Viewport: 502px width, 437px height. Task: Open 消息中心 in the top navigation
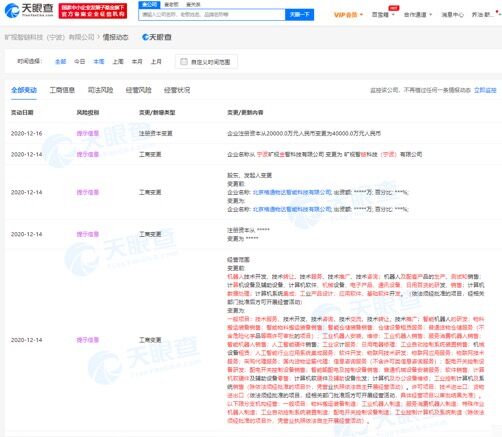tap(452, 15)
